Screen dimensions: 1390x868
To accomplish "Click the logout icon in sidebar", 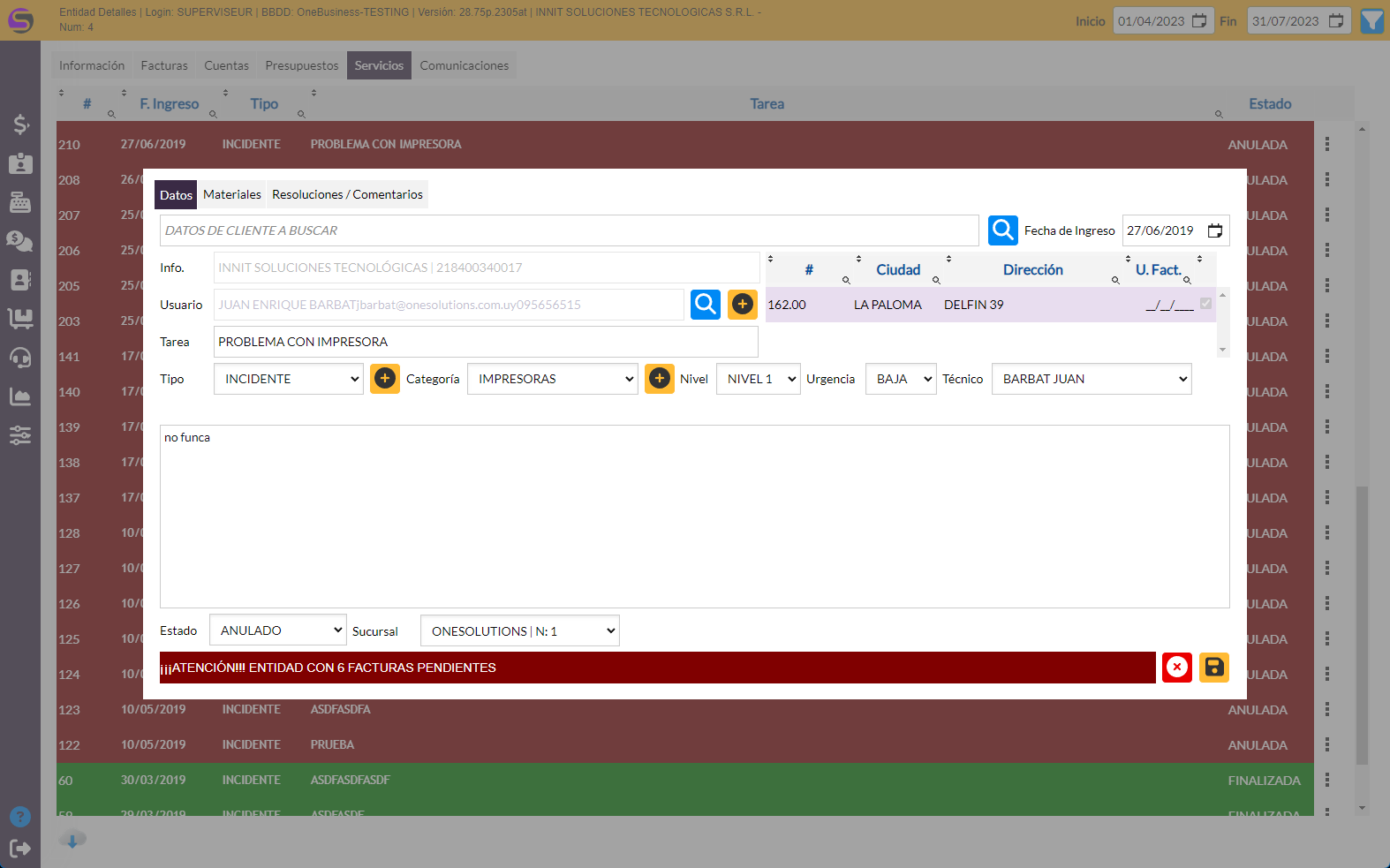I will (20, 849).
